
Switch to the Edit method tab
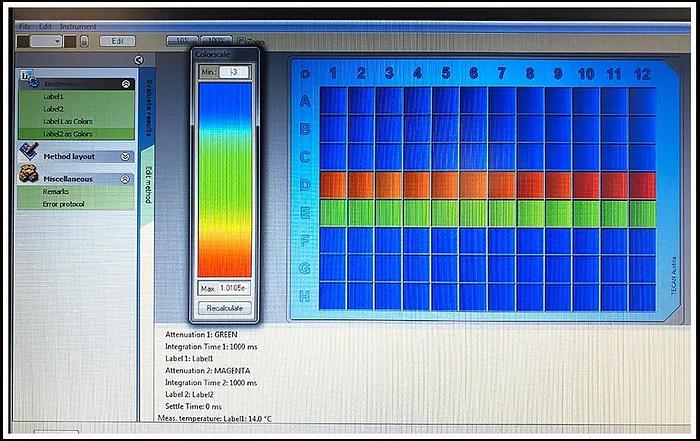(148, 186)
